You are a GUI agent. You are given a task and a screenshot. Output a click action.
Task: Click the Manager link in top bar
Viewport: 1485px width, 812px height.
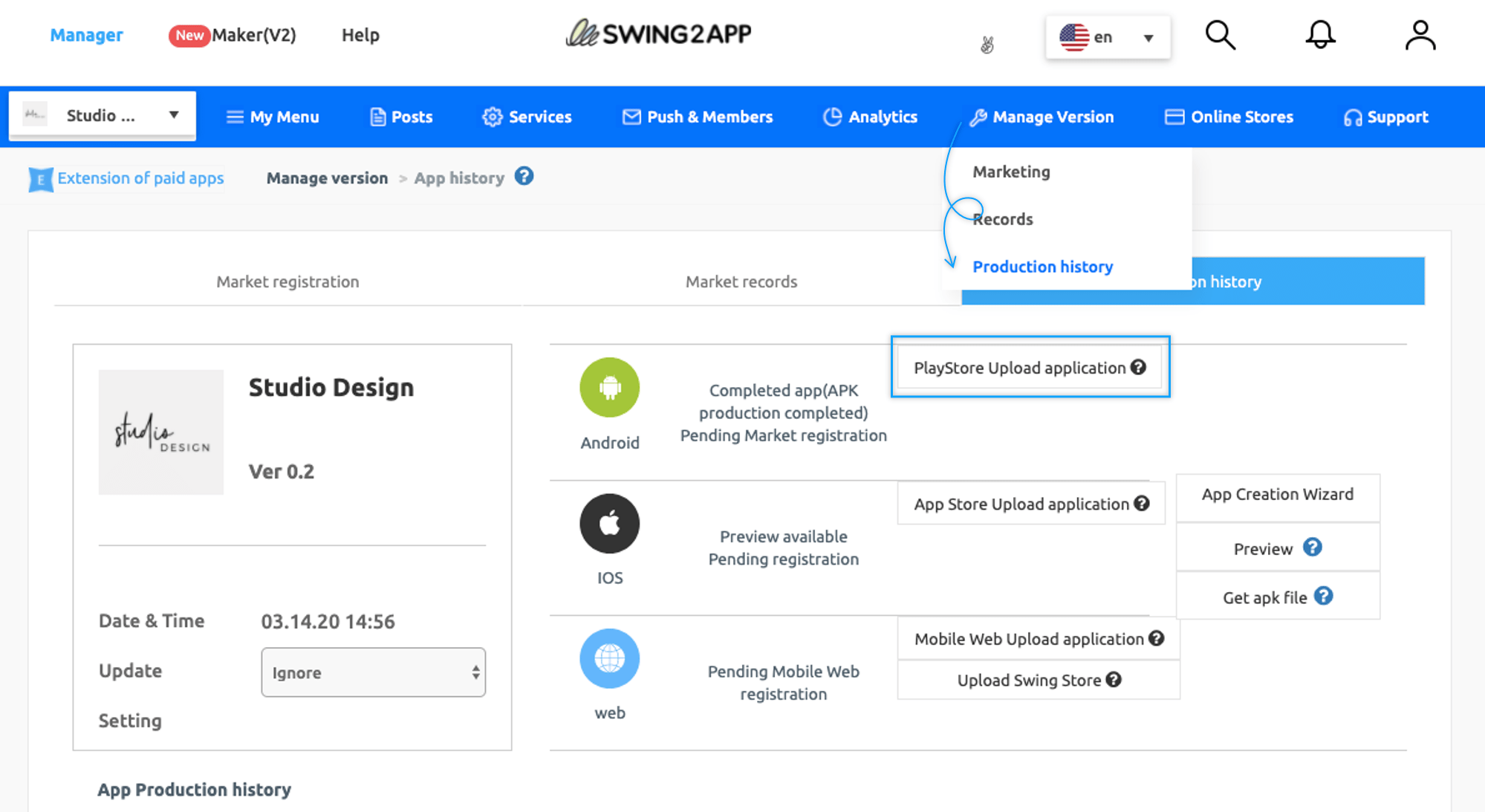coord(86,35)
